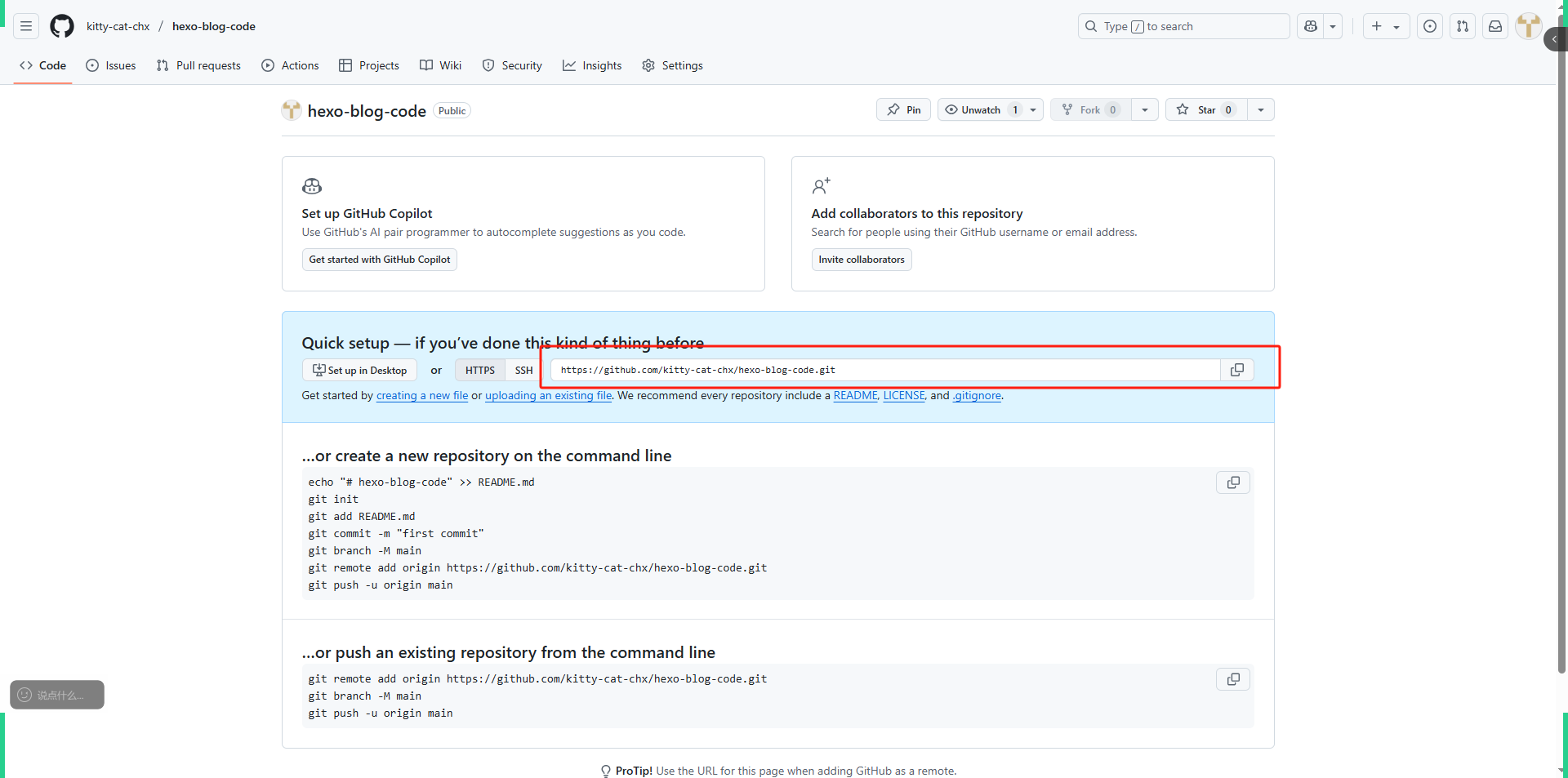Click the repository clone URL field
The image size is (1568, 778).
pos(885,370)
